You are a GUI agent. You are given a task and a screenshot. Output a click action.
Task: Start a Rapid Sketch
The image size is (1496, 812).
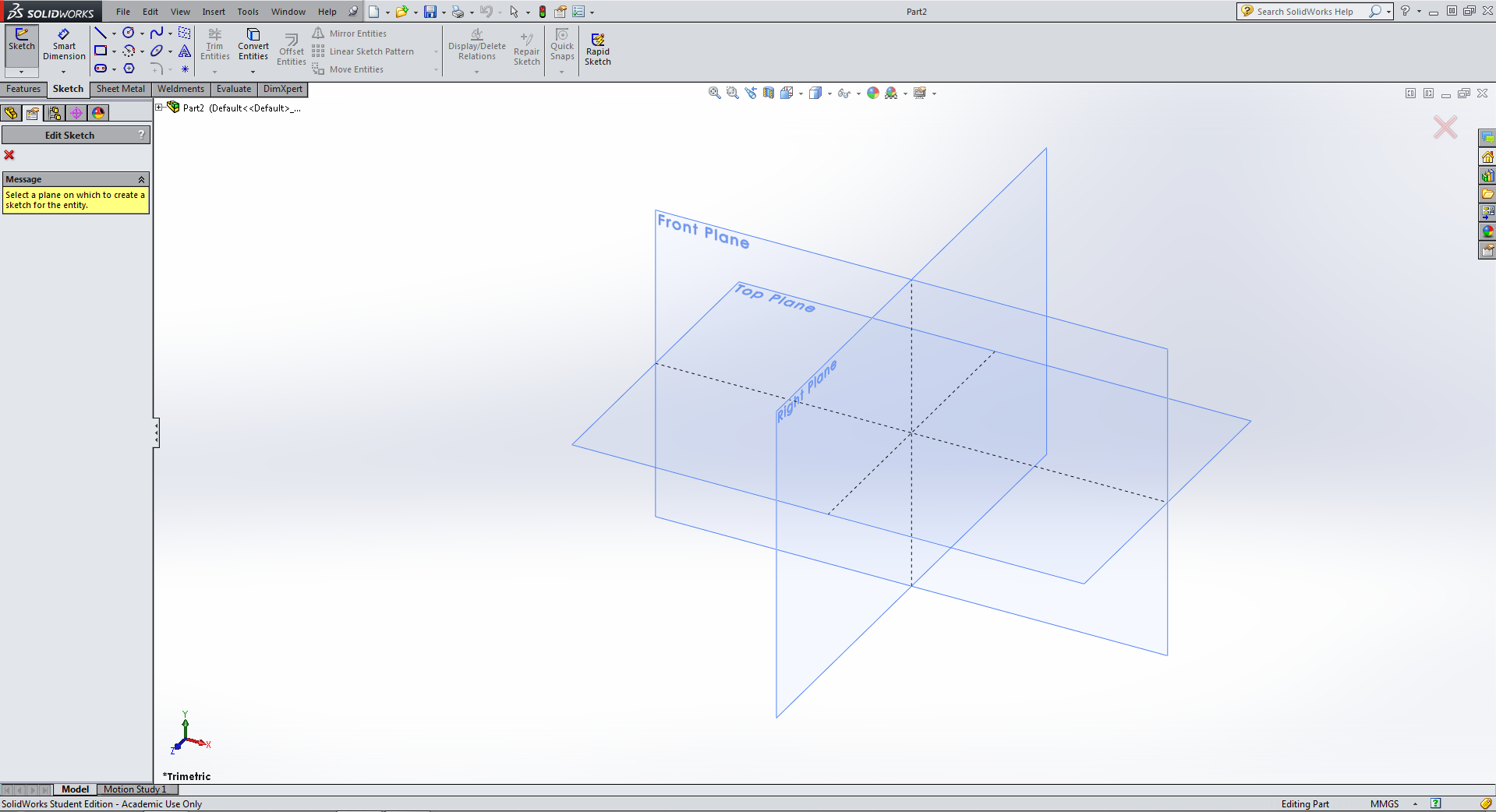(x=597, y=47)
